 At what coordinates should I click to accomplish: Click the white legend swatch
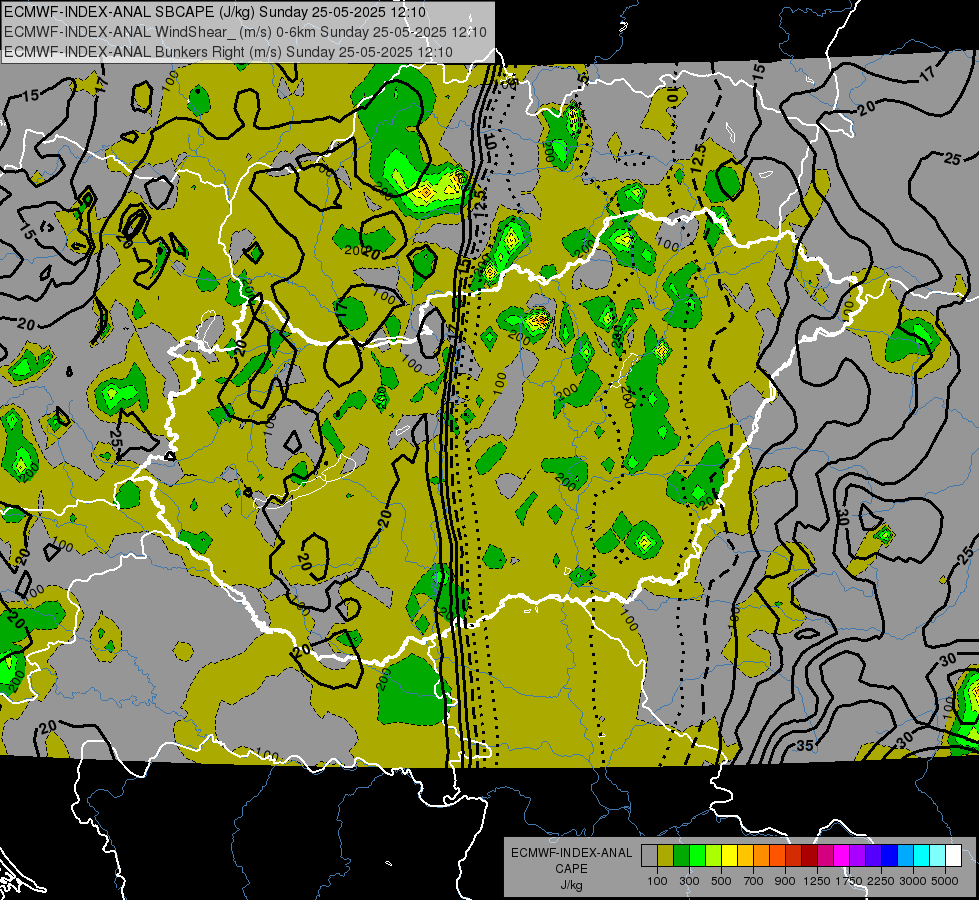(x=954, y=856)
